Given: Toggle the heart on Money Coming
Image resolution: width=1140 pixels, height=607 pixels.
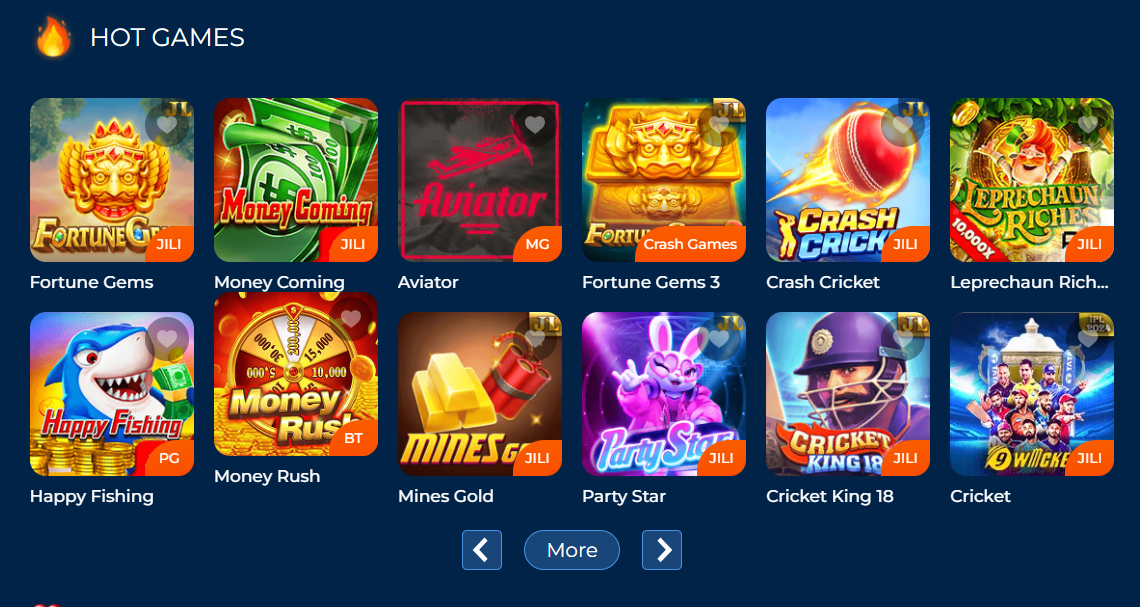Looking at the screenshot, I should pyautogui.click(x=351, y=125).
